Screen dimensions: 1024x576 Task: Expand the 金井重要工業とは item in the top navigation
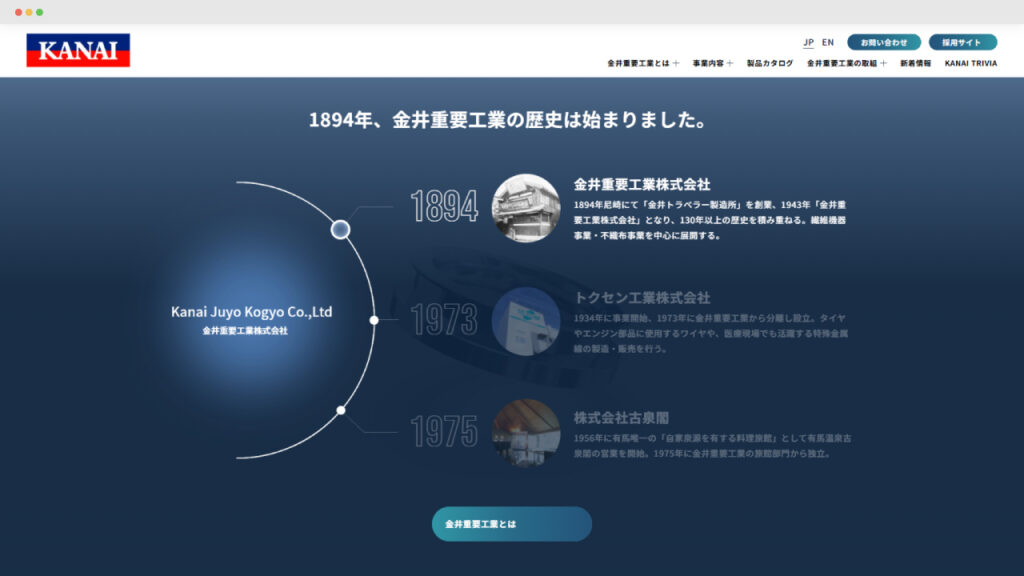pos(643,63)
